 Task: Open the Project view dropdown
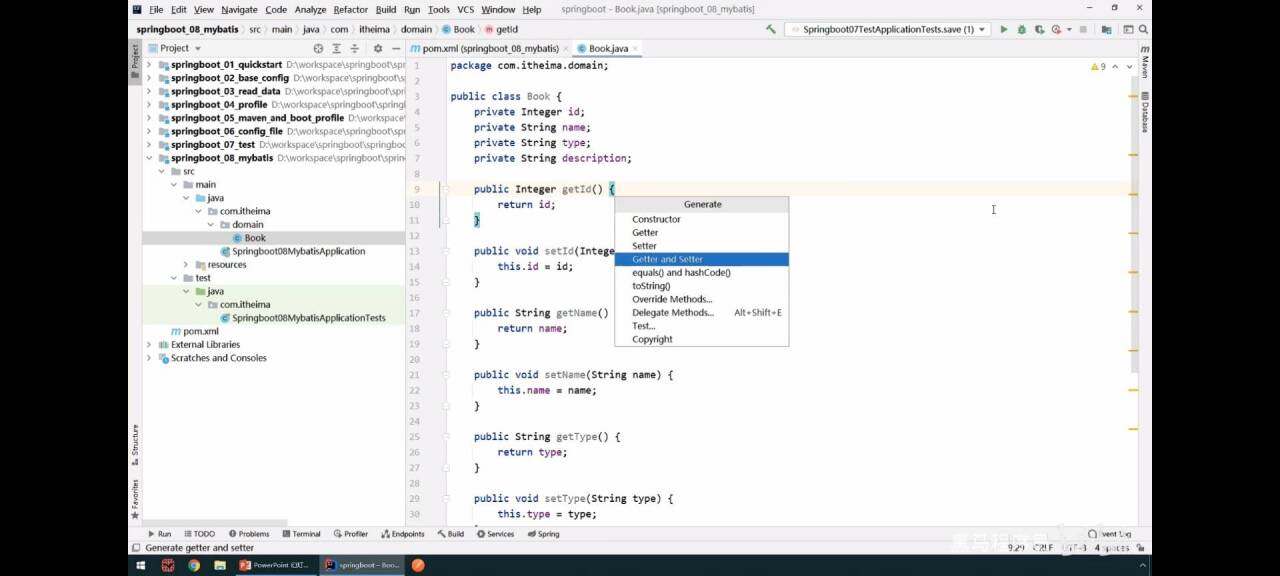tap(174, 48)
